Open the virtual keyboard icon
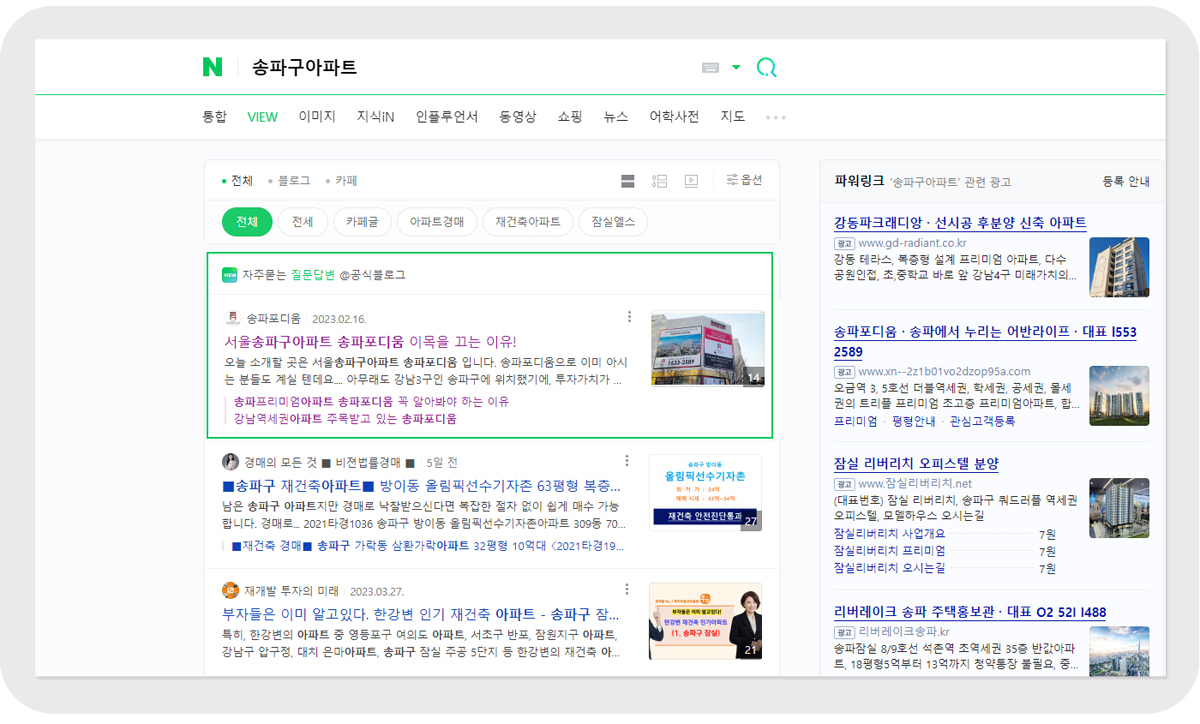This screenshot has height=724, width=1200. coord(711,68)
